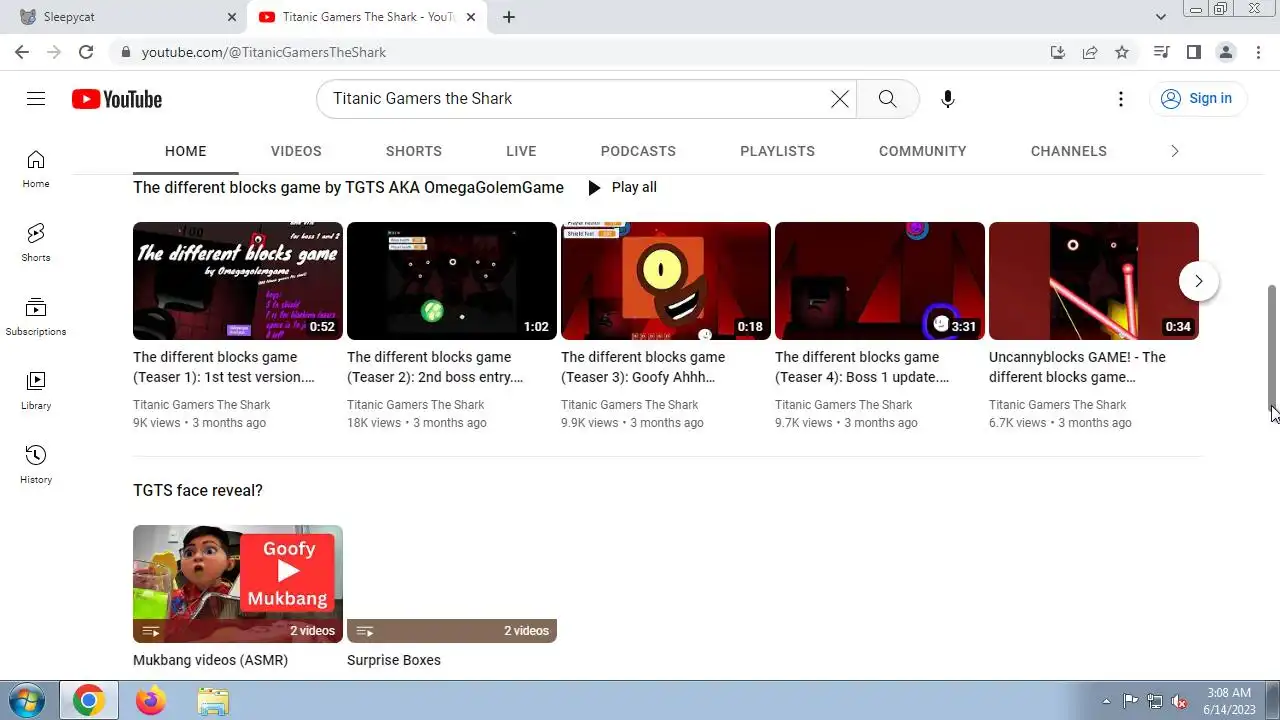This screenshot has width=1280, height=720.
Task: Open the Chrome three-dot menu
Action: (1258, 52)
